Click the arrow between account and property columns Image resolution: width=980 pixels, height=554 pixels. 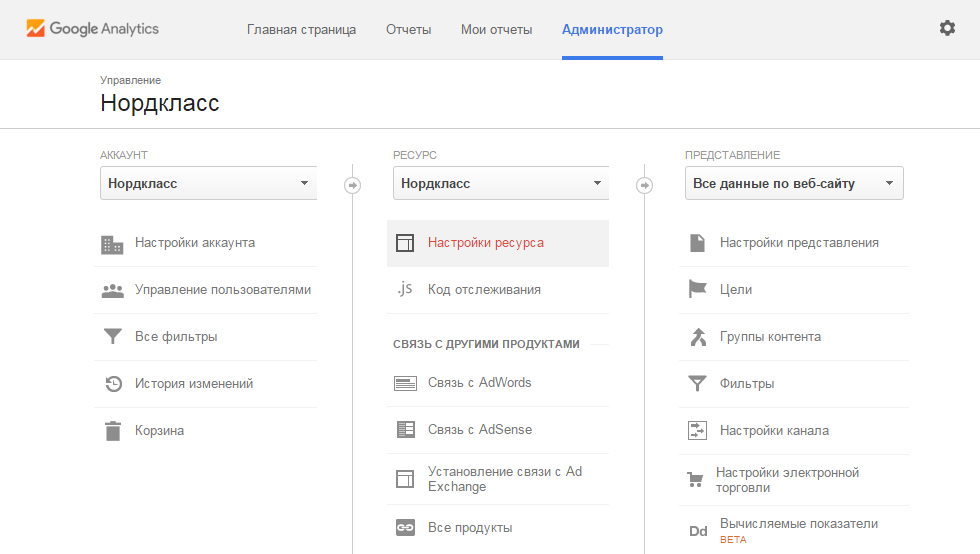[x=352, y=185]
